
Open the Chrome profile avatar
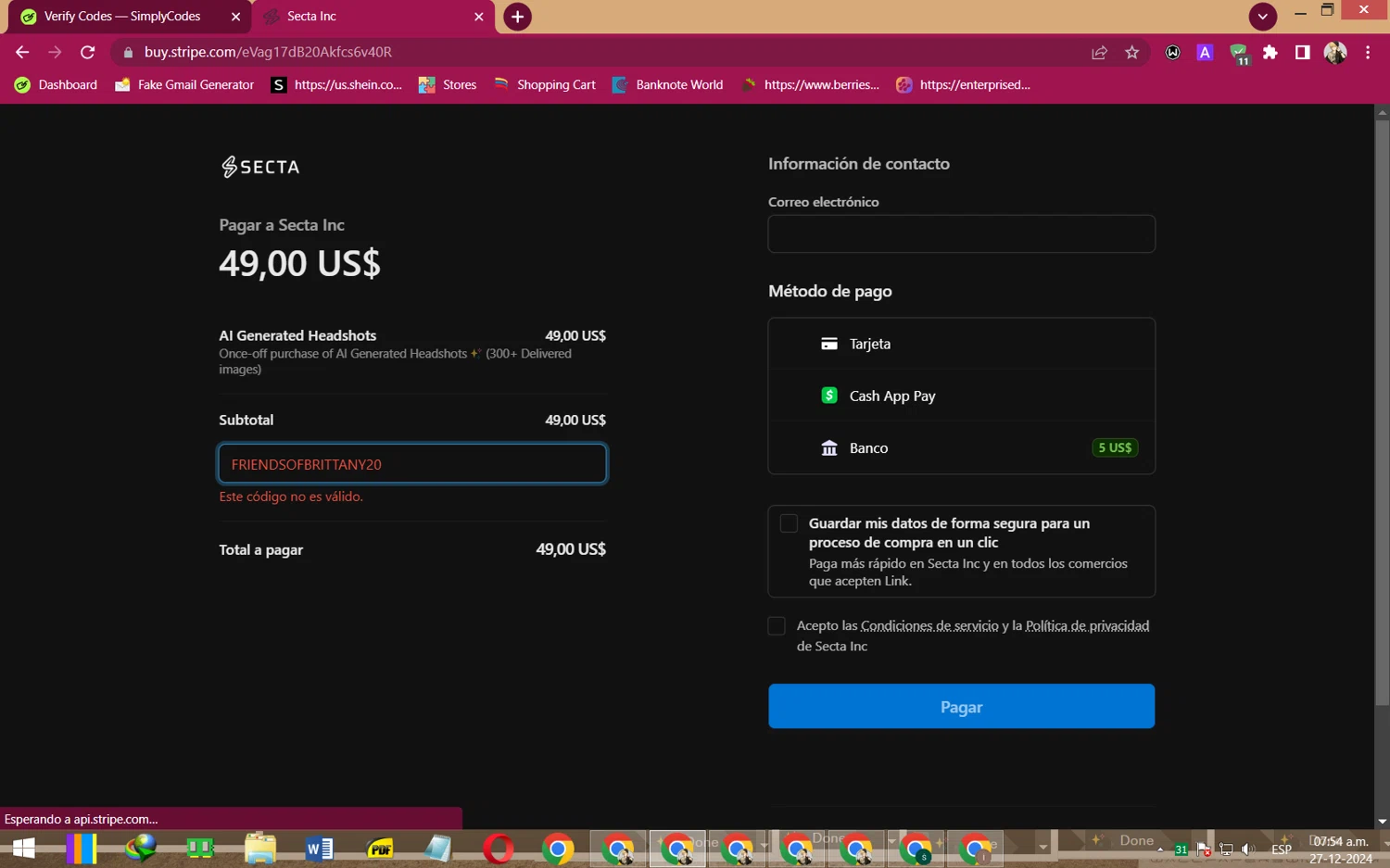point(1335,53)
